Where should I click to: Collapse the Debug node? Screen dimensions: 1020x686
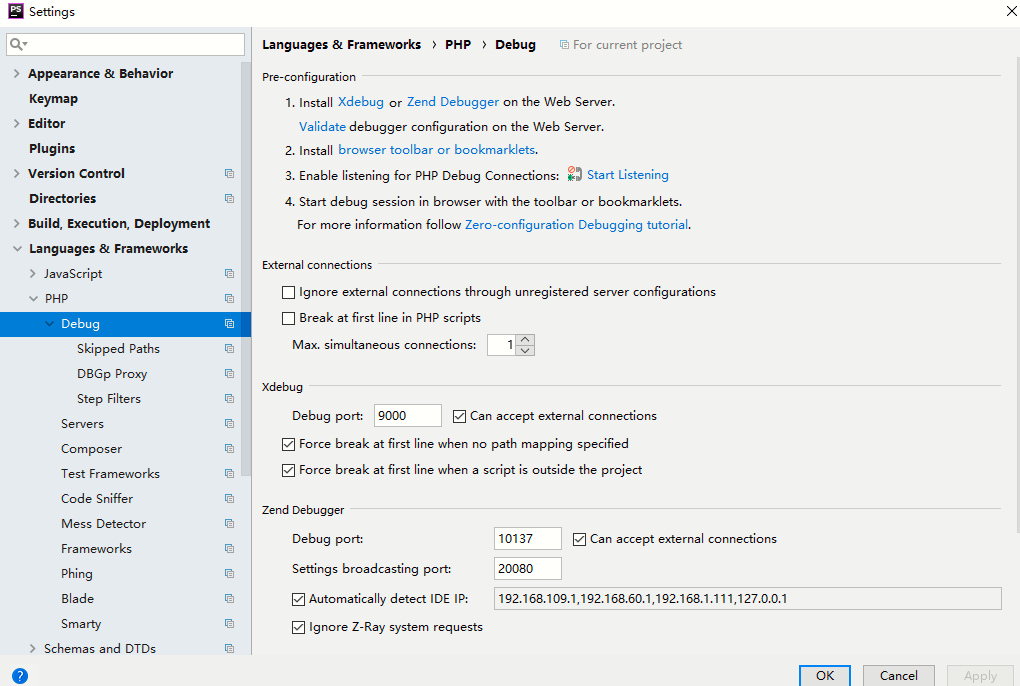pos(49,324)
